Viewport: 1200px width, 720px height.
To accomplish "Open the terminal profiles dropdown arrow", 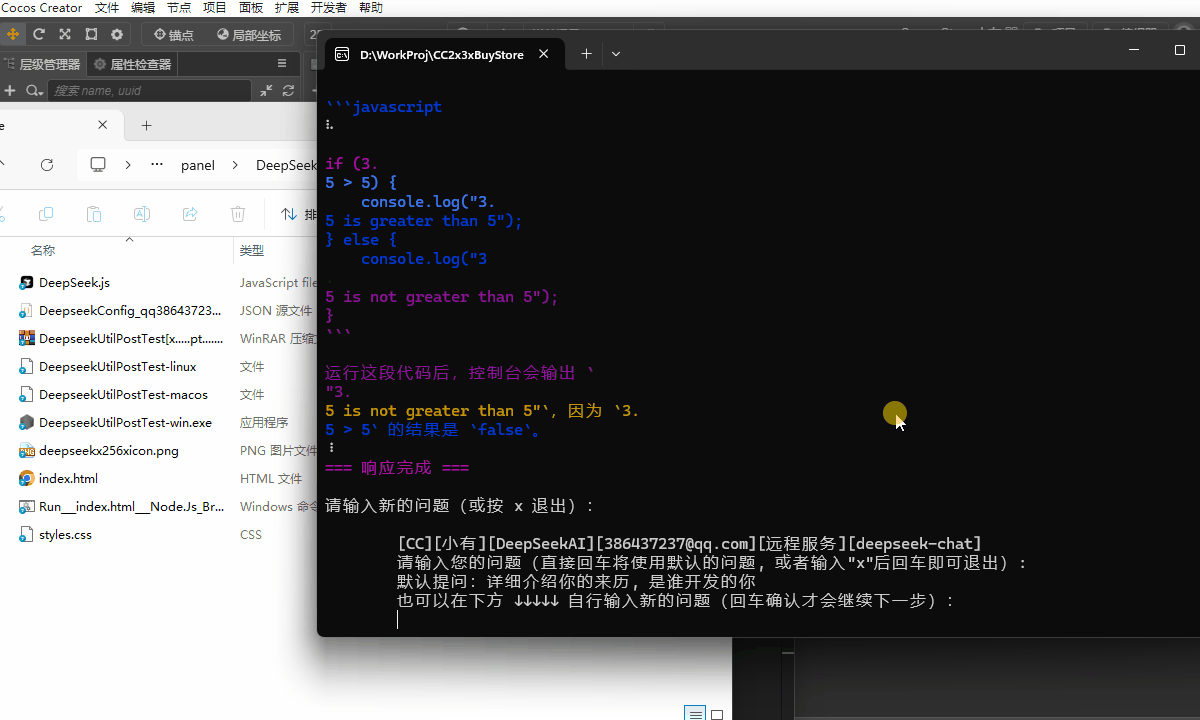I will 616,54.
